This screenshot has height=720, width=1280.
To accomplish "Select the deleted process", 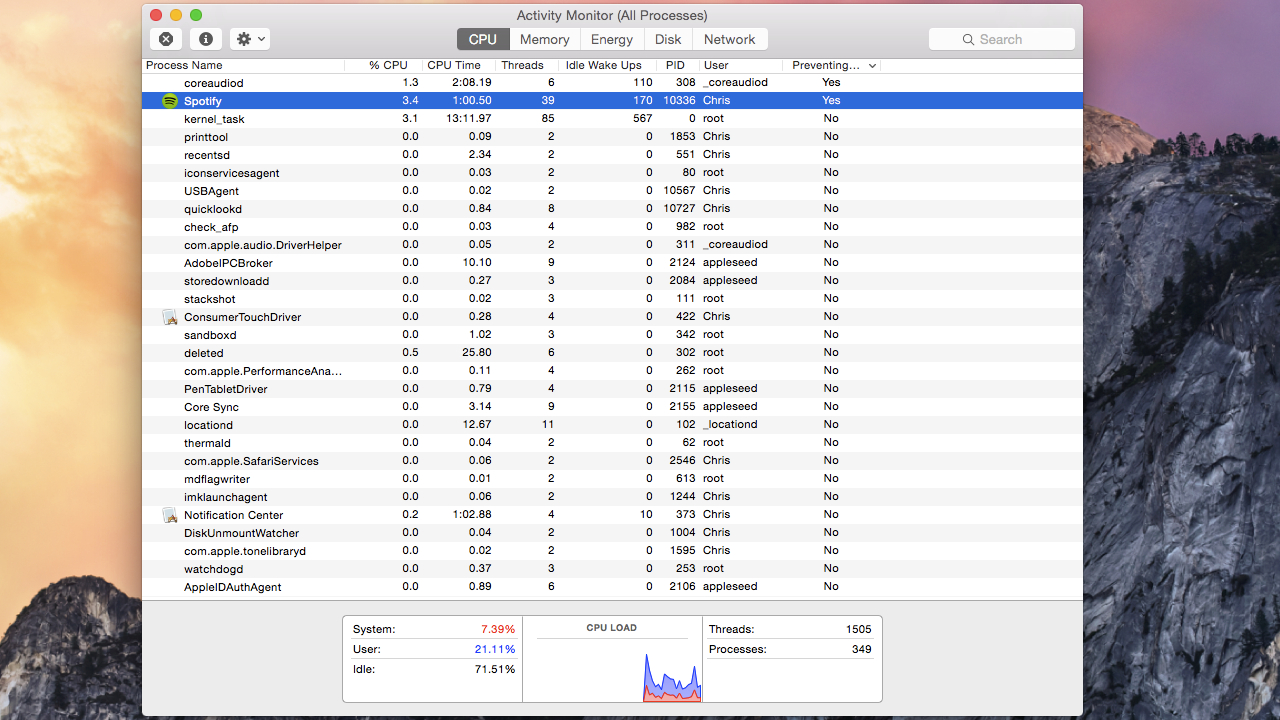I will pos(204,353).
